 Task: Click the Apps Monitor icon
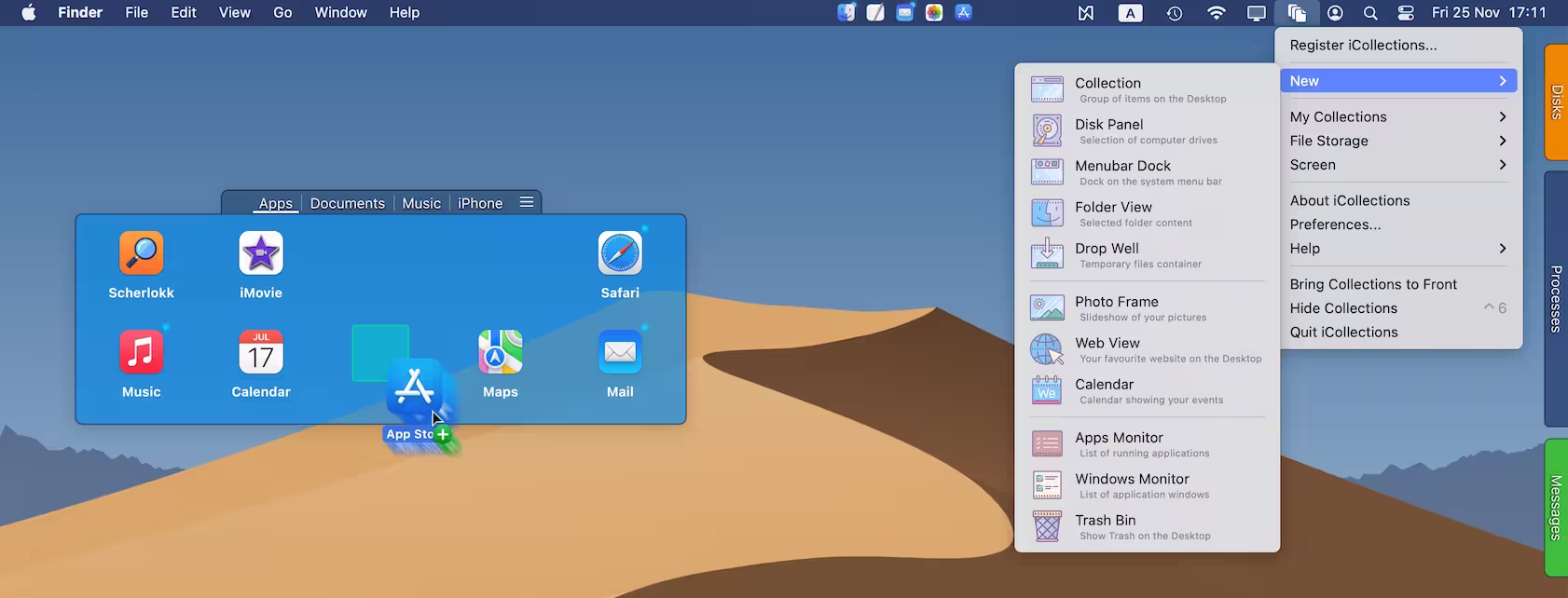click(1047, 444)
